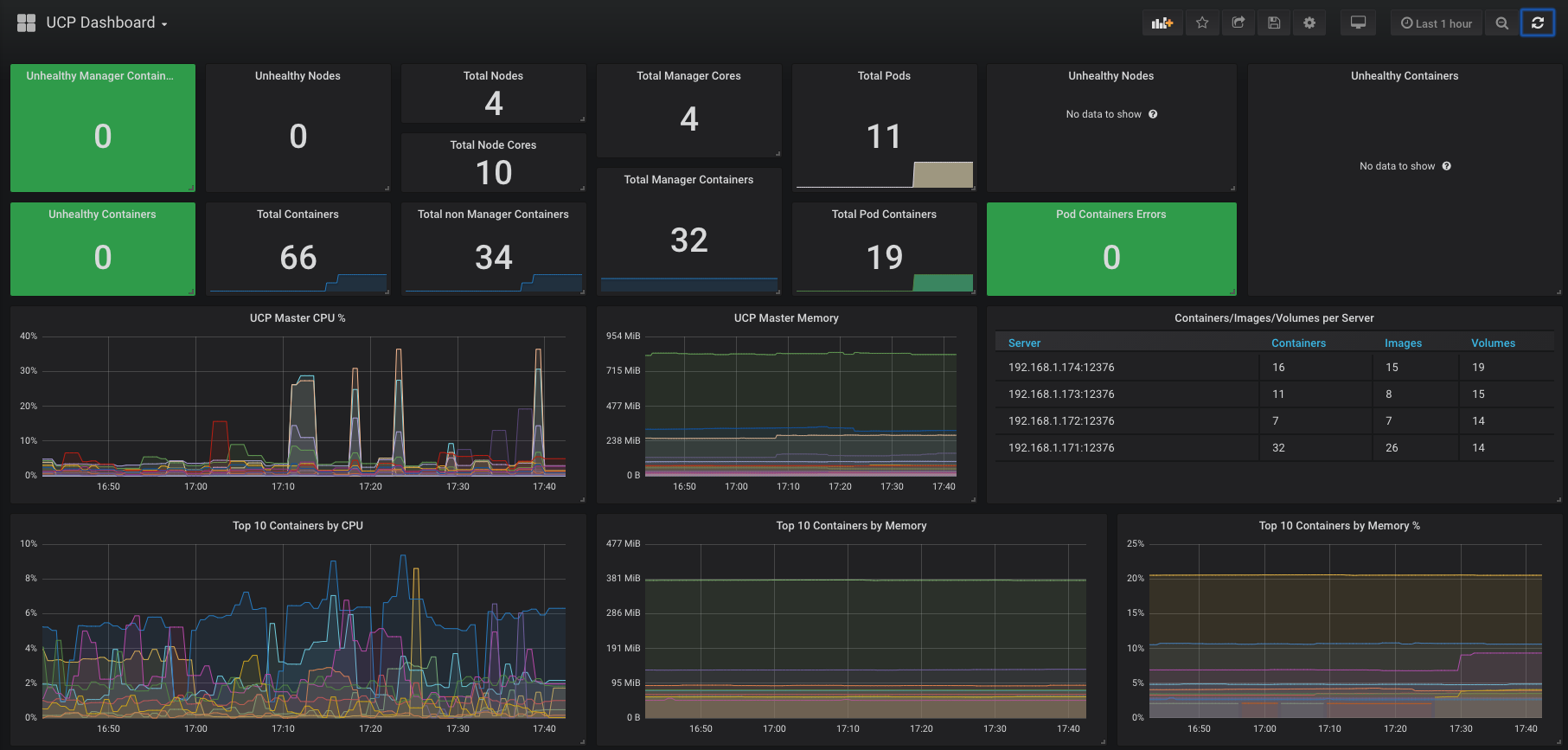Open the Total Node Cores panel title
Screen dimensions: 1568x750
tap(493, 145)
